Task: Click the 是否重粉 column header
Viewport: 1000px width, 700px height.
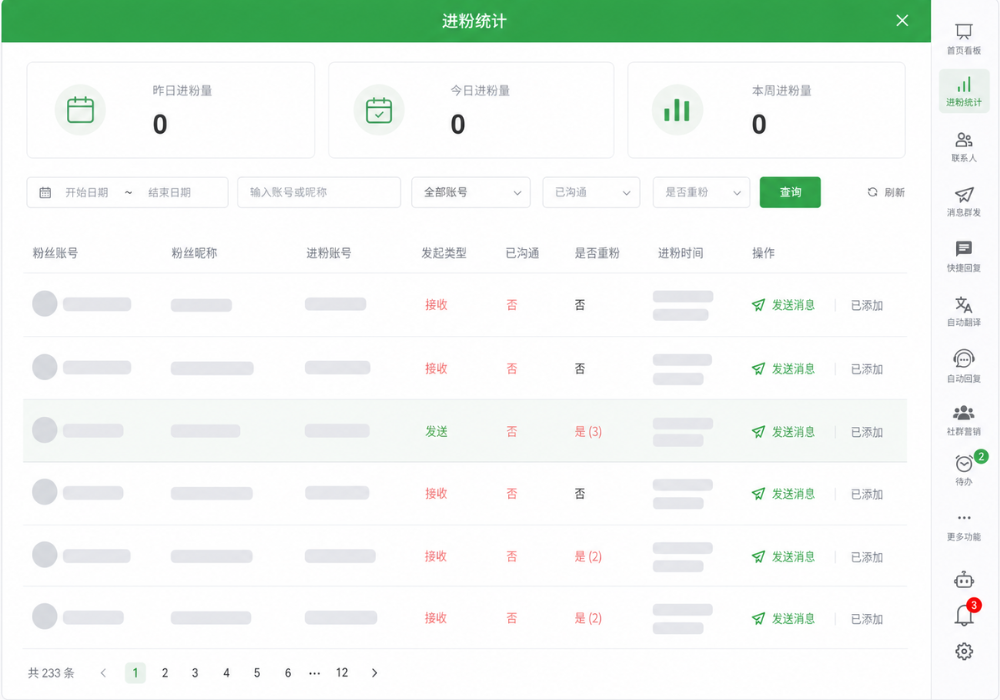Action: click(597, 253)
